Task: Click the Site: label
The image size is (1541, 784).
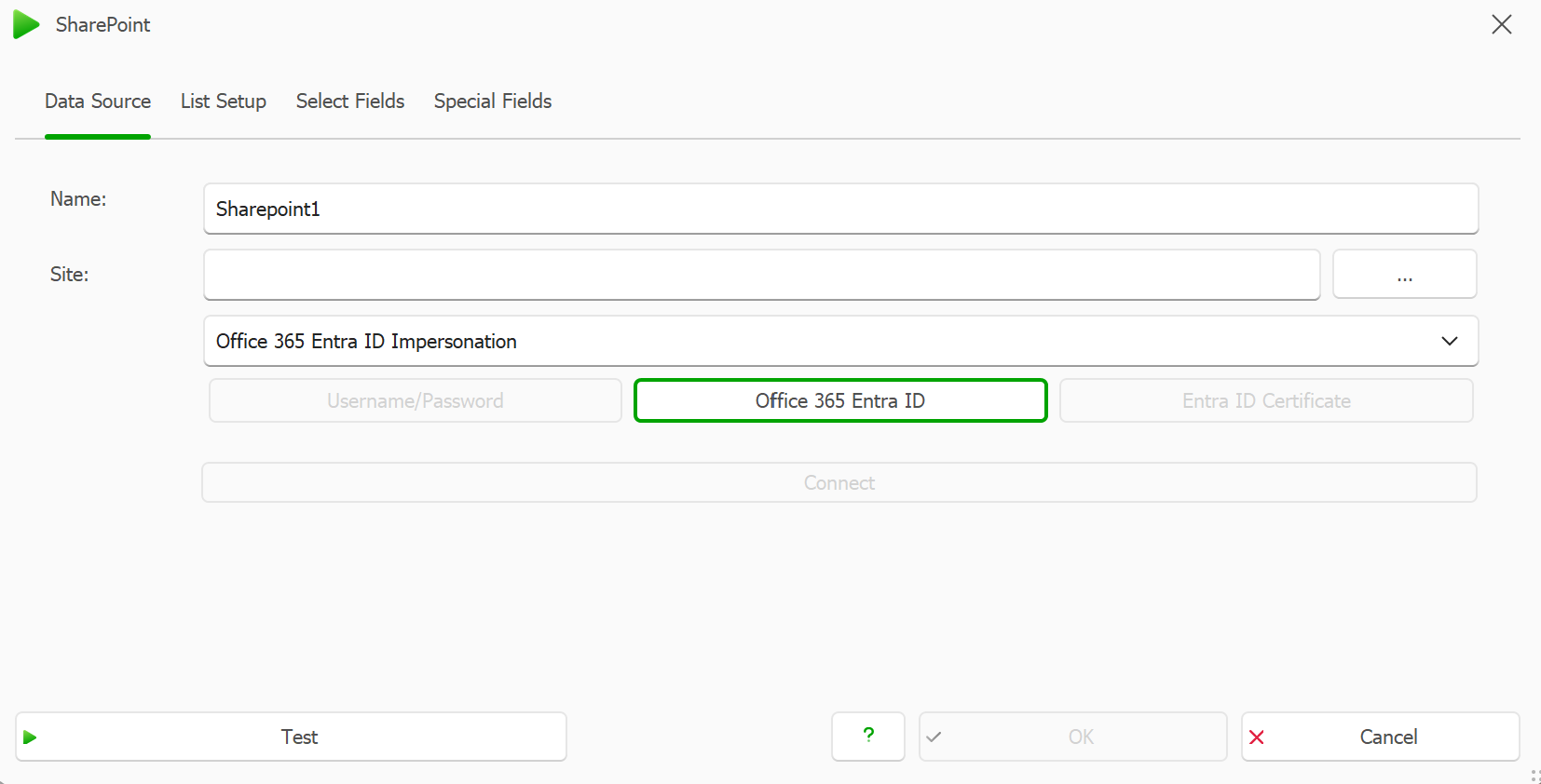Action: coord(69,275)
